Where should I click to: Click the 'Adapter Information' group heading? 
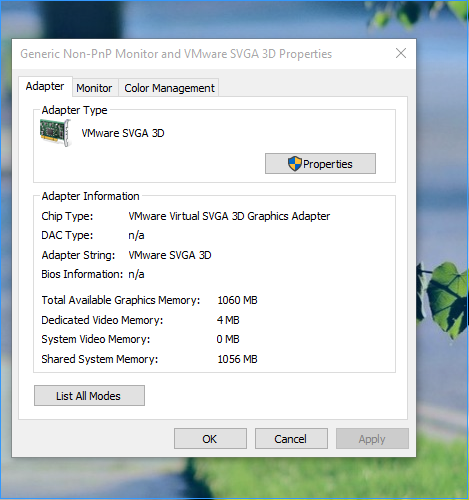coord(90,196)
